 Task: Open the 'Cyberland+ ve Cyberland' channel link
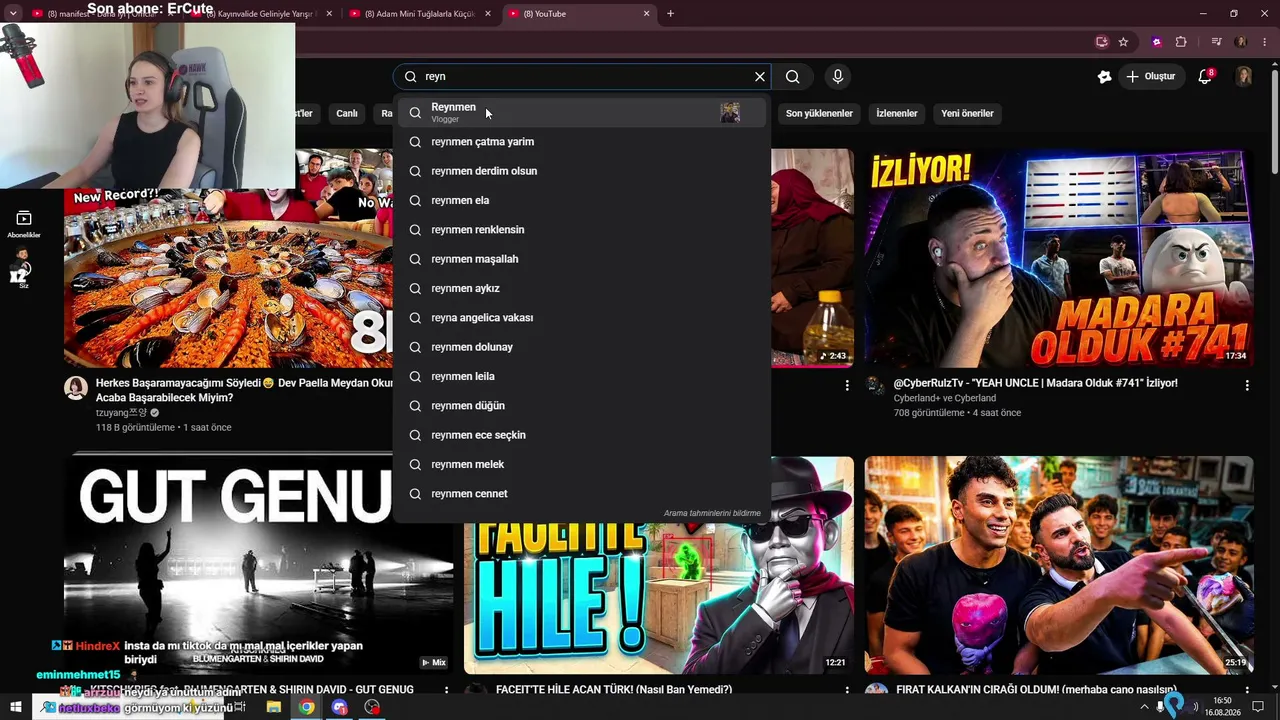point(945,398)
